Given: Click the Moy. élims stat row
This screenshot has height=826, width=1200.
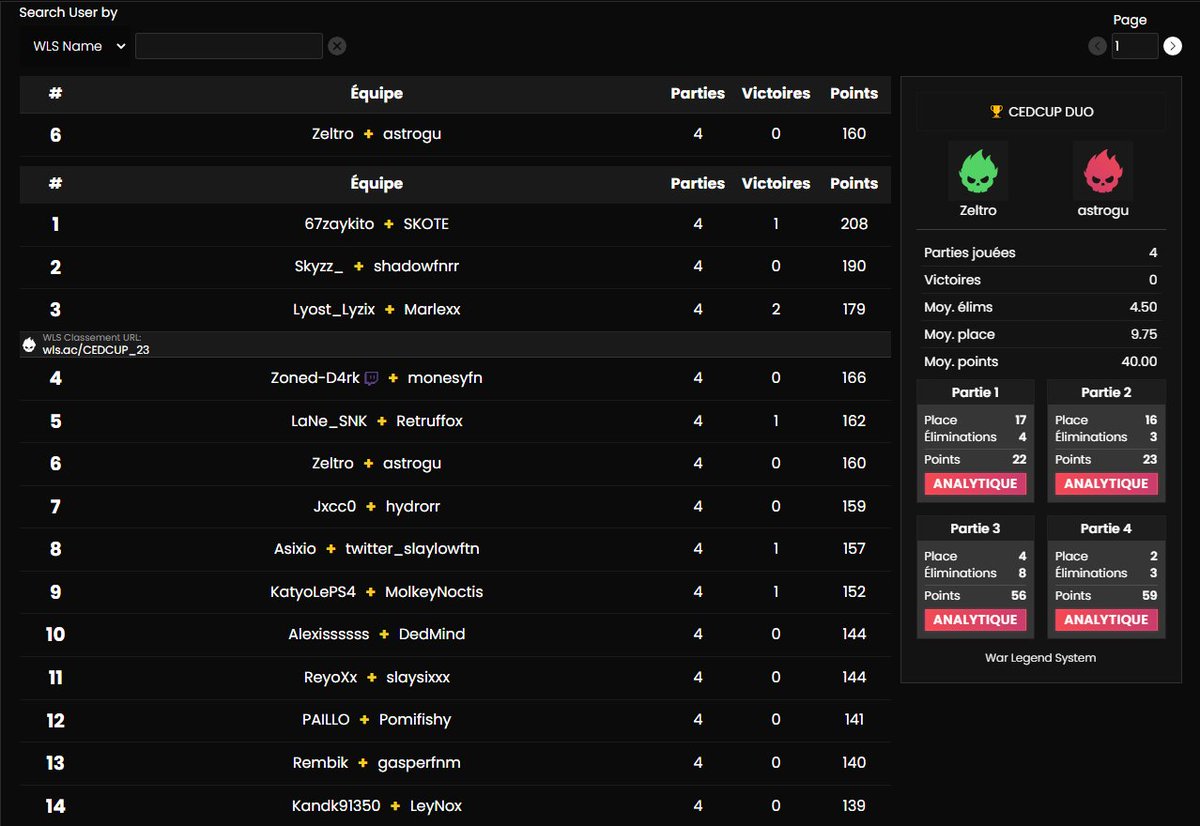Looking at the screenshot, I should (x=1040, y=307).
